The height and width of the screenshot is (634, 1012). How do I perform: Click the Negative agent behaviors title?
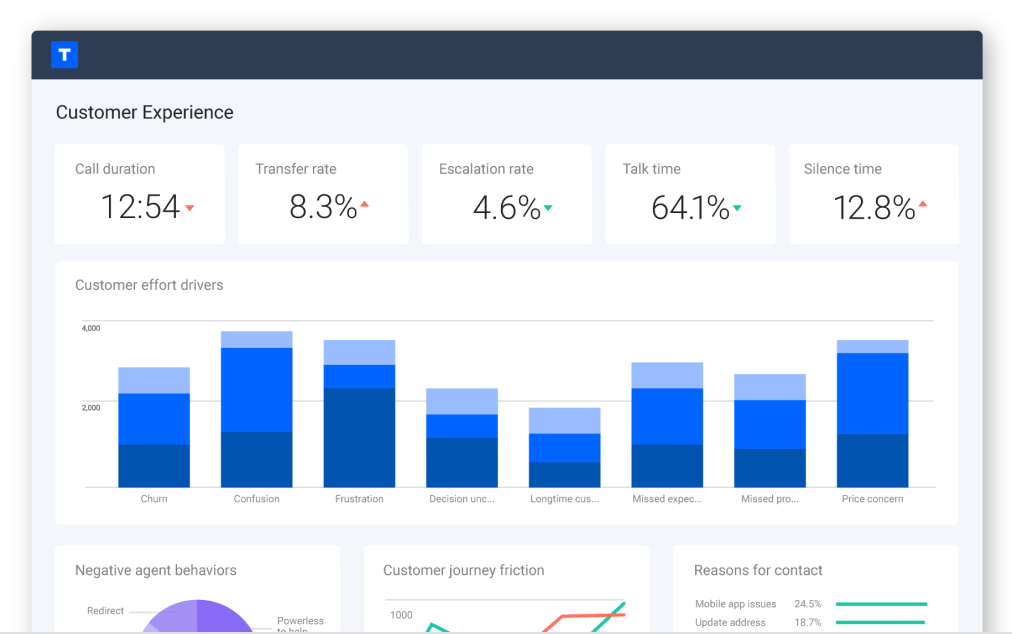click(156, 570)
